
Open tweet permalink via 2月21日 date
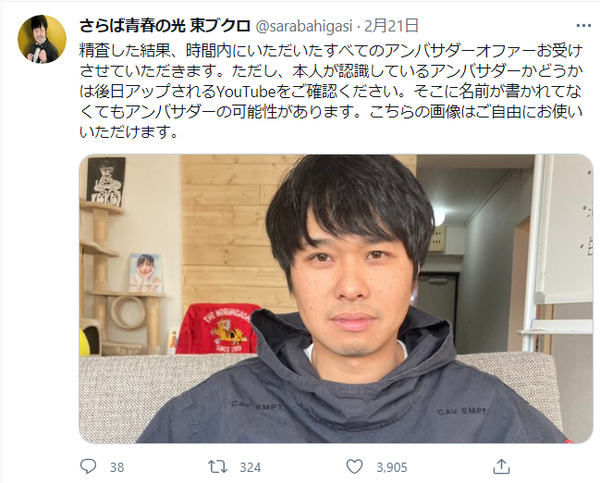391,26
